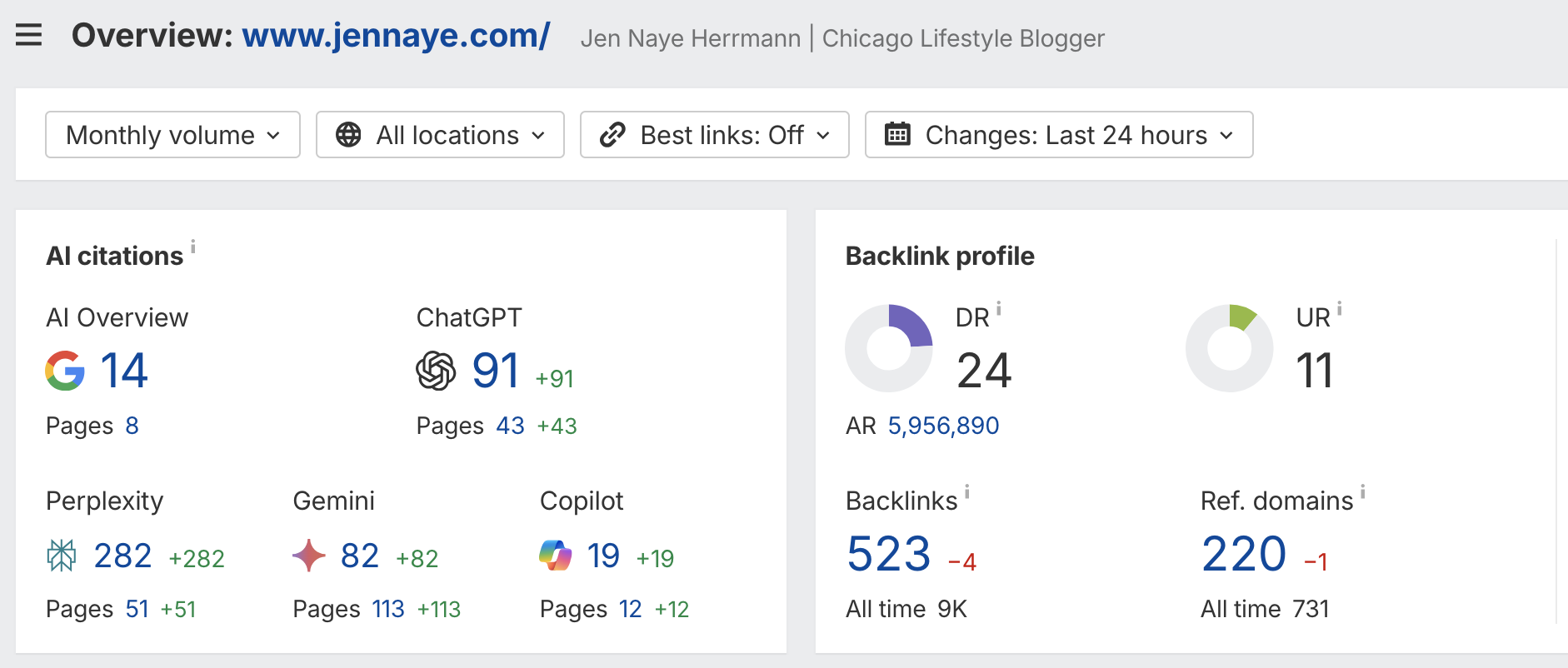
Task: Click the DR donut chart
Action: (x=889, y=348)
